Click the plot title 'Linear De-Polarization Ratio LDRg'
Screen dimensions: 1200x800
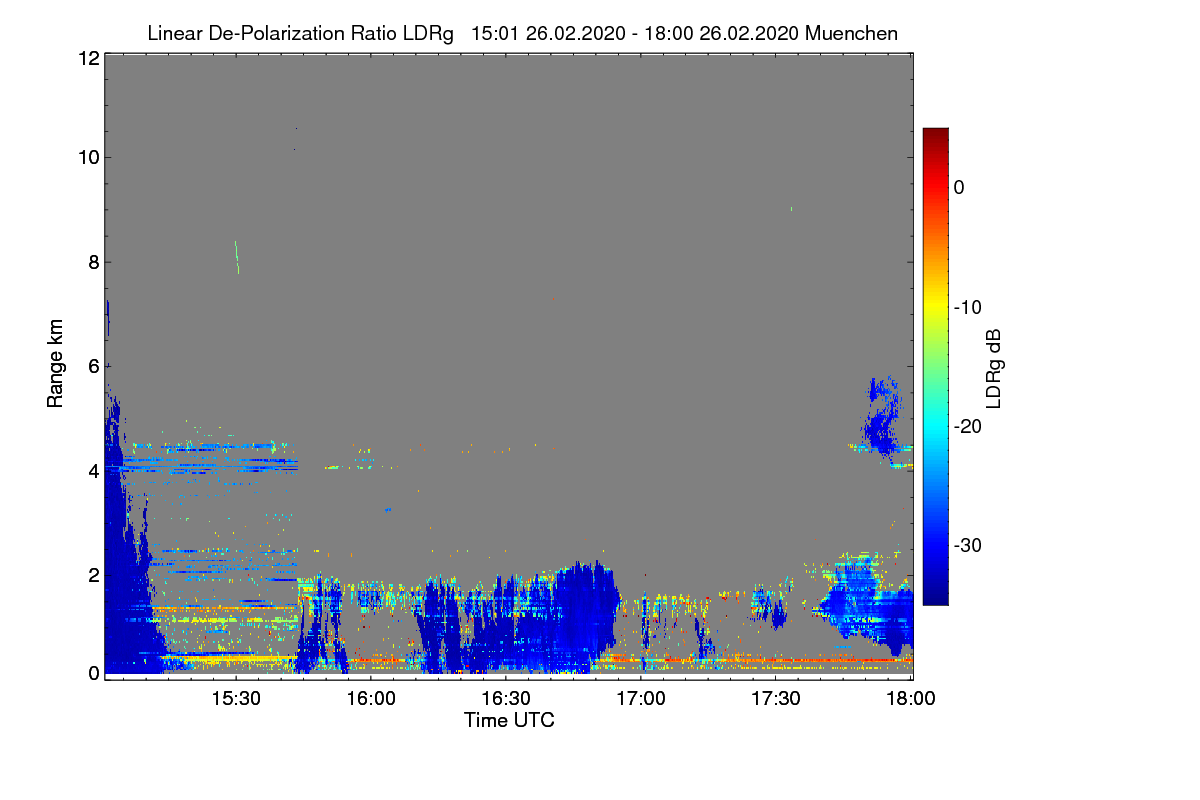tap(300, 33)
